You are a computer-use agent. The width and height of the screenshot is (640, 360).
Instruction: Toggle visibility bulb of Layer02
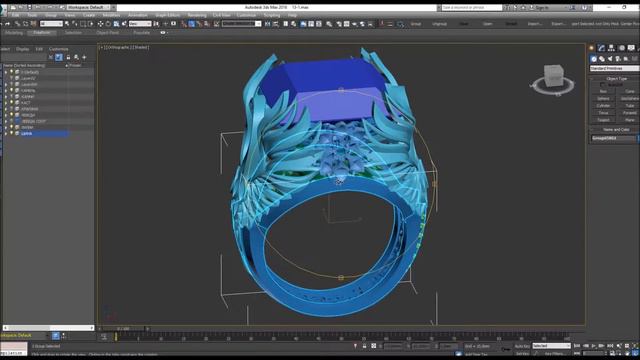11,78
